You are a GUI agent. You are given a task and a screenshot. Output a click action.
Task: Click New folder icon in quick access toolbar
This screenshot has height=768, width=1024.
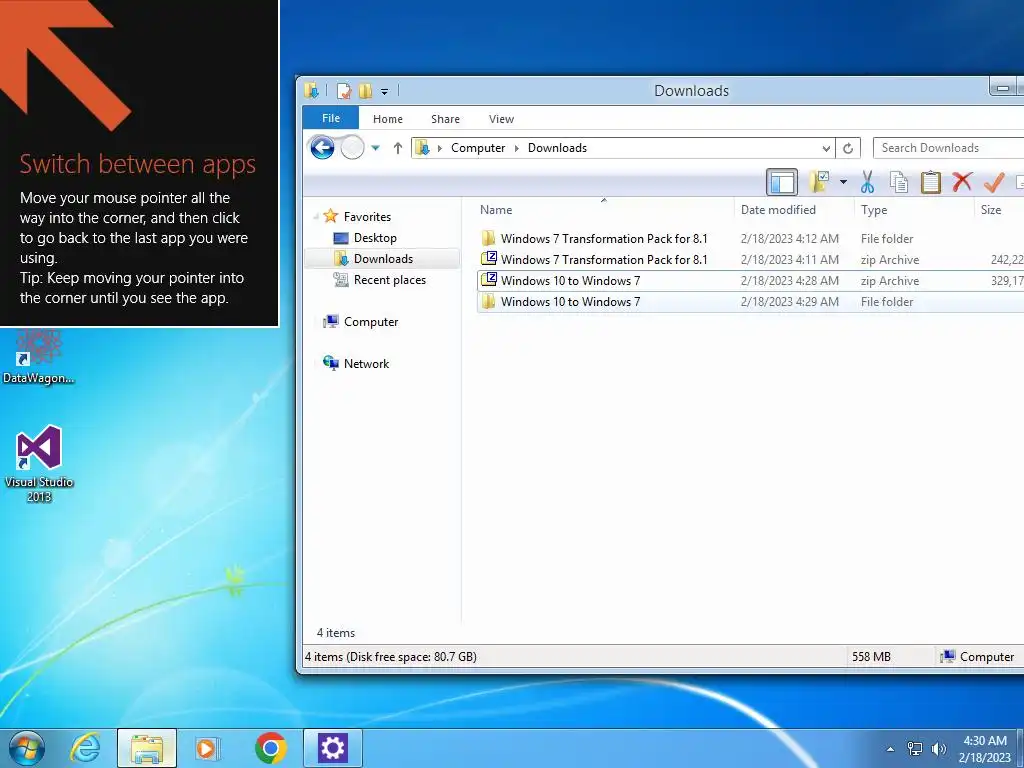point(366,91)
